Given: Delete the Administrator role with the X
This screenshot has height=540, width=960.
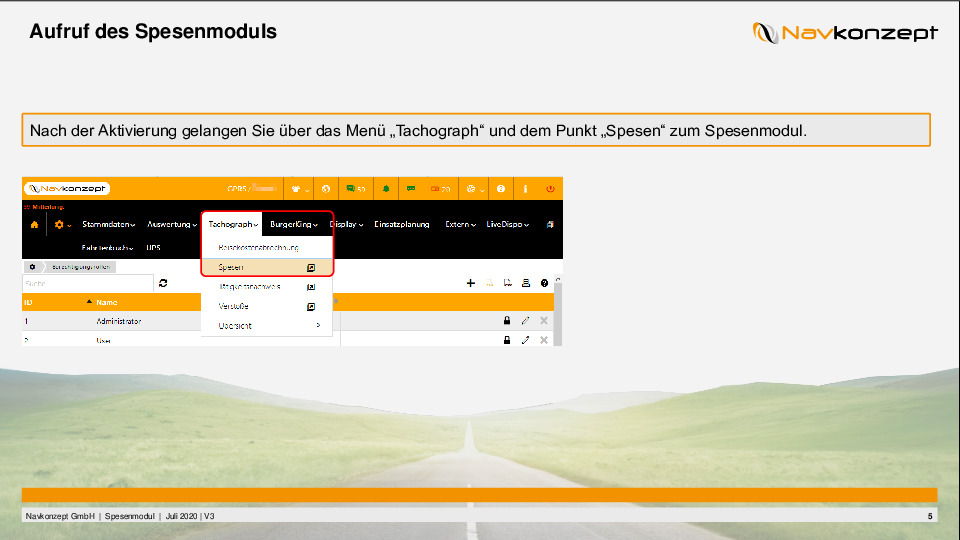Looking at the screenshot, I should (544, 321).
